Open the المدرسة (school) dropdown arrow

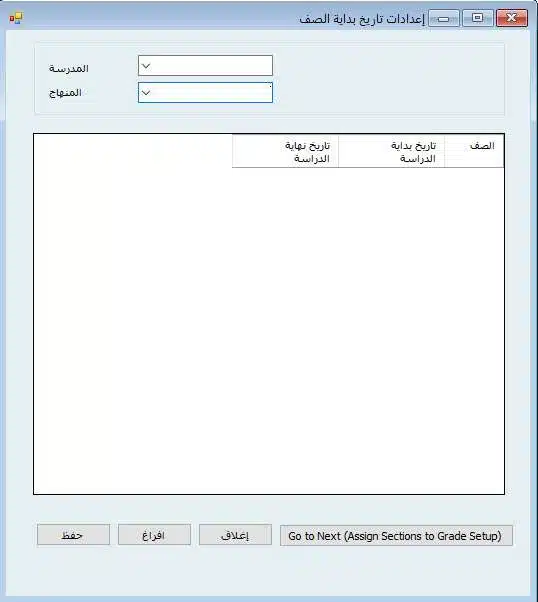pyautogui.click(x=146, y=66)
